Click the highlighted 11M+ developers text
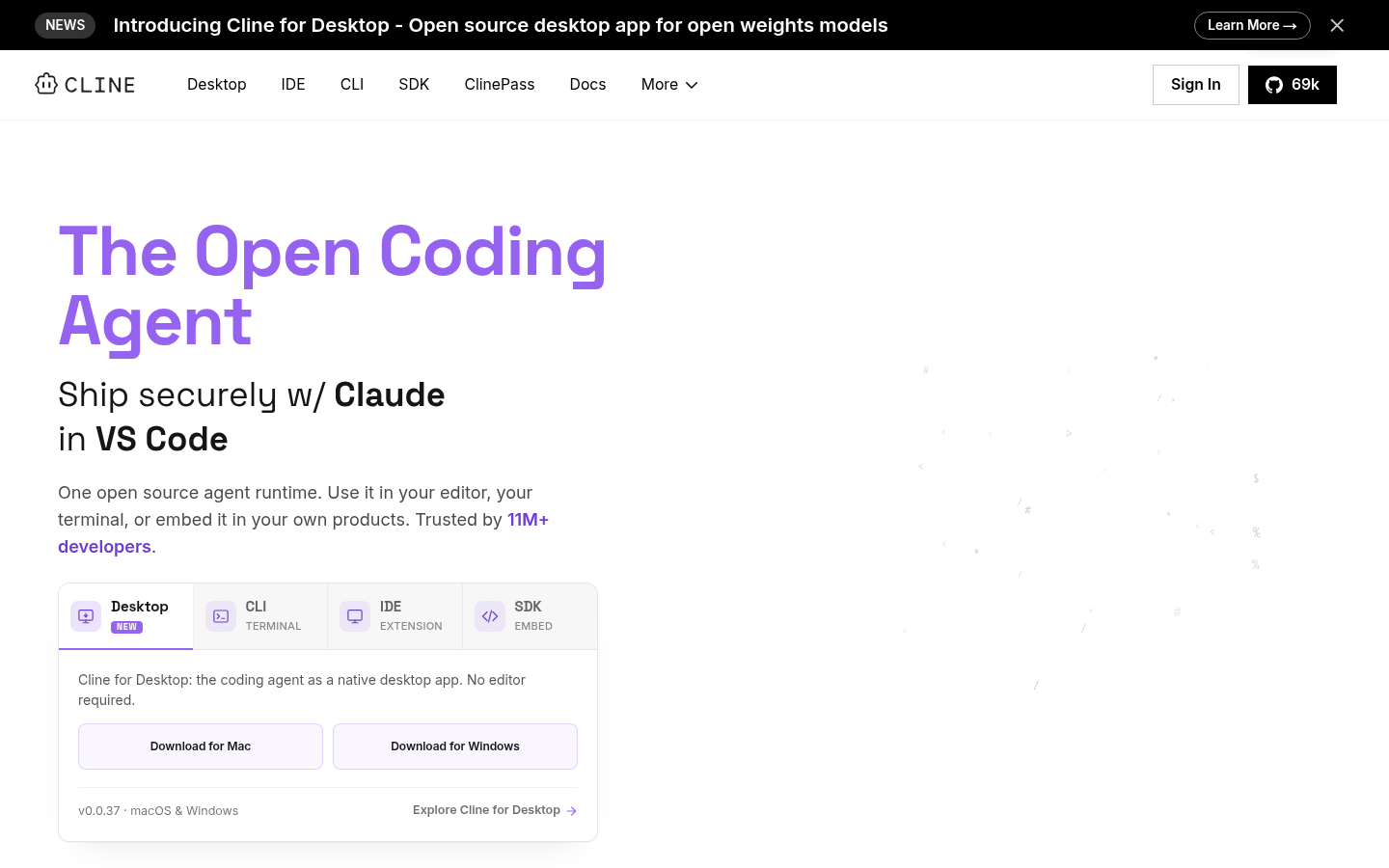 point(303,533)
